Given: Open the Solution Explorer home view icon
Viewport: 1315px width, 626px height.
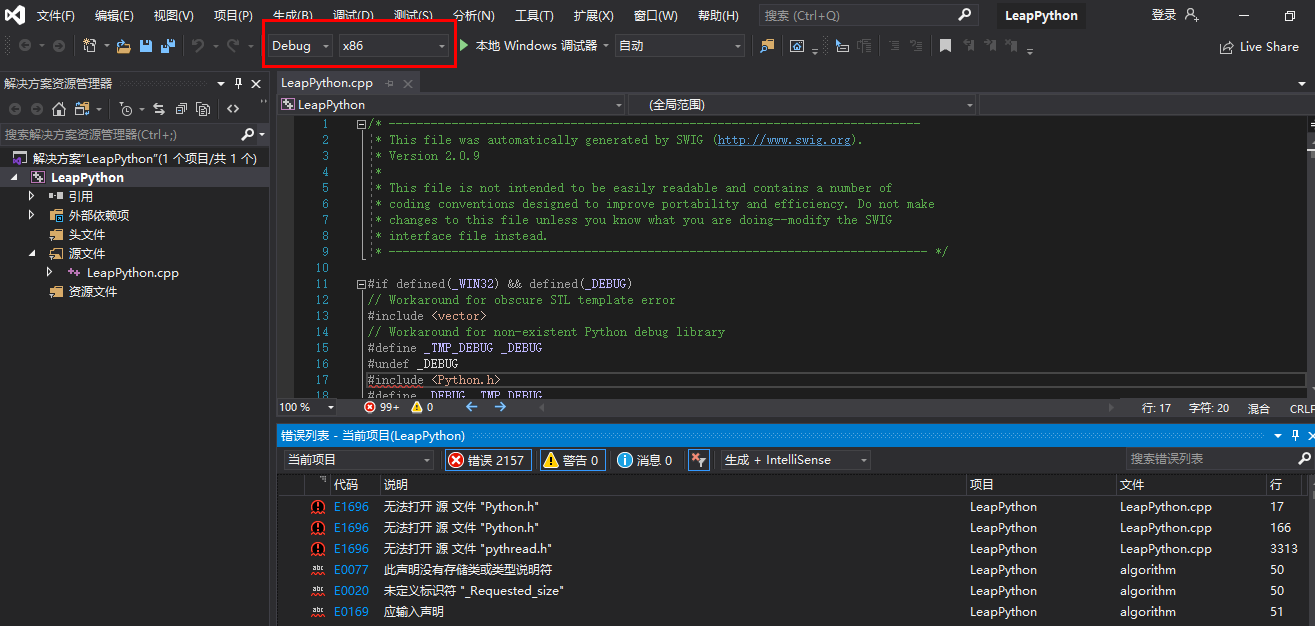Looking at the screenshot, I should tap(59, 110).
